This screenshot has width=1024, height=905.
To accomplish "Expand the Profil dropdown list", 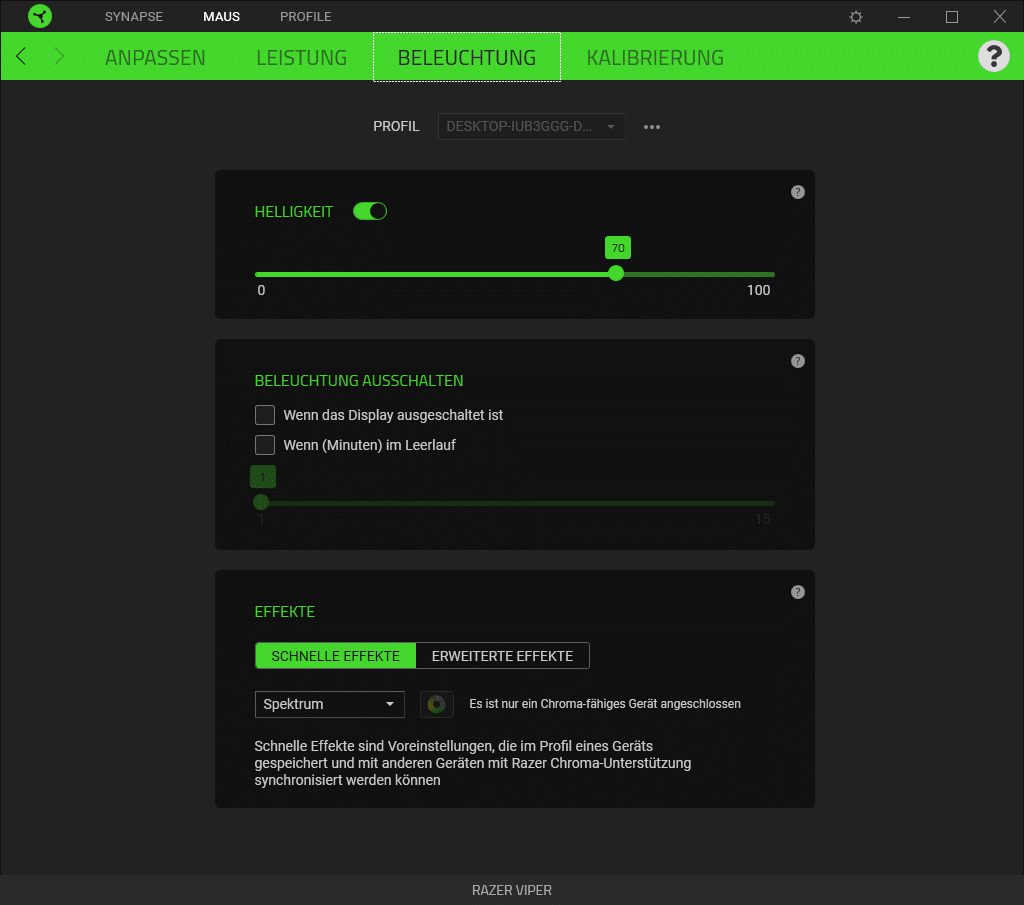I will coord(531,127).
